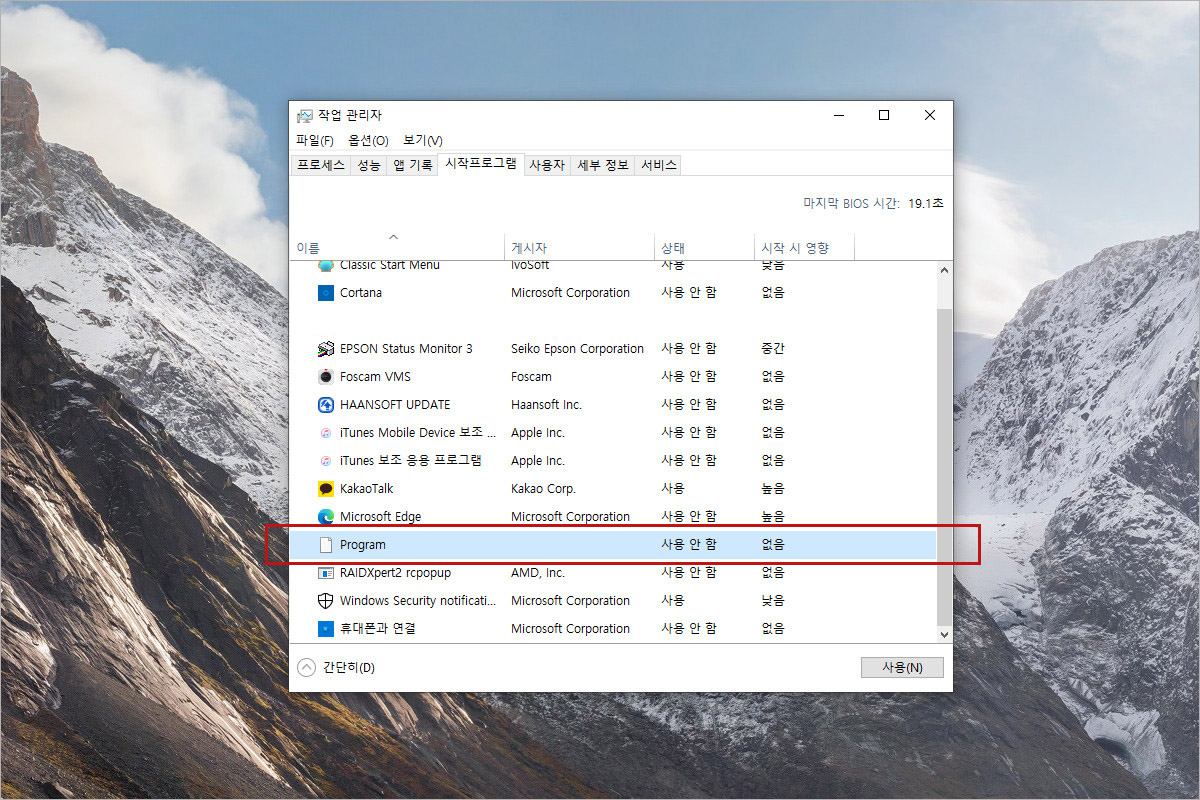This screenshot has height=800, width=1200.
Task: Switch to the 사용자 tab
Action: pyautogui.click(x=547, y=165)
